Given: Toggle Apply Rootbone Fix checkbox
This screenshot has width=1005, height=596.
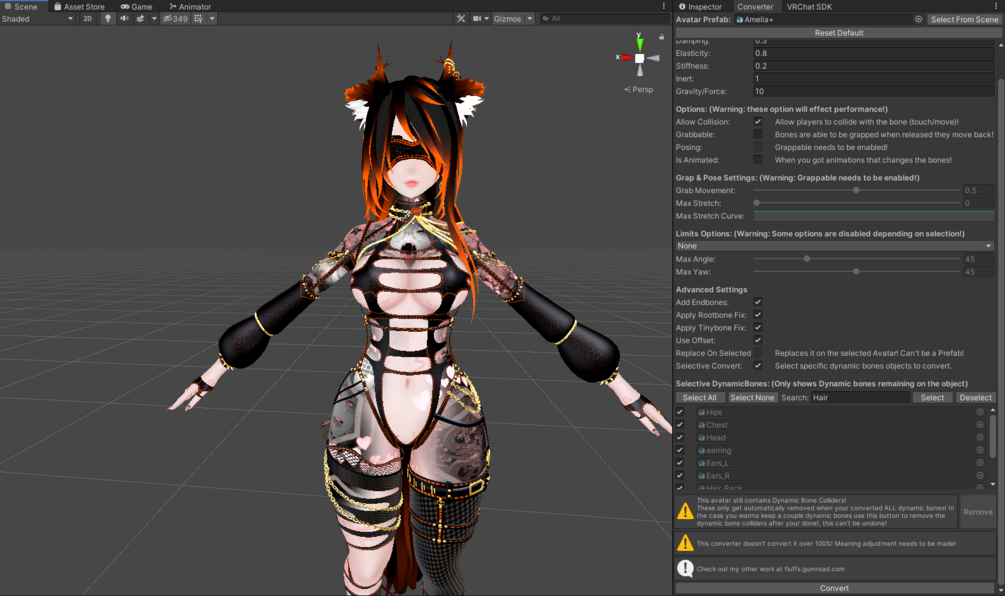Looking at the screenshot, I should point(758,315).
